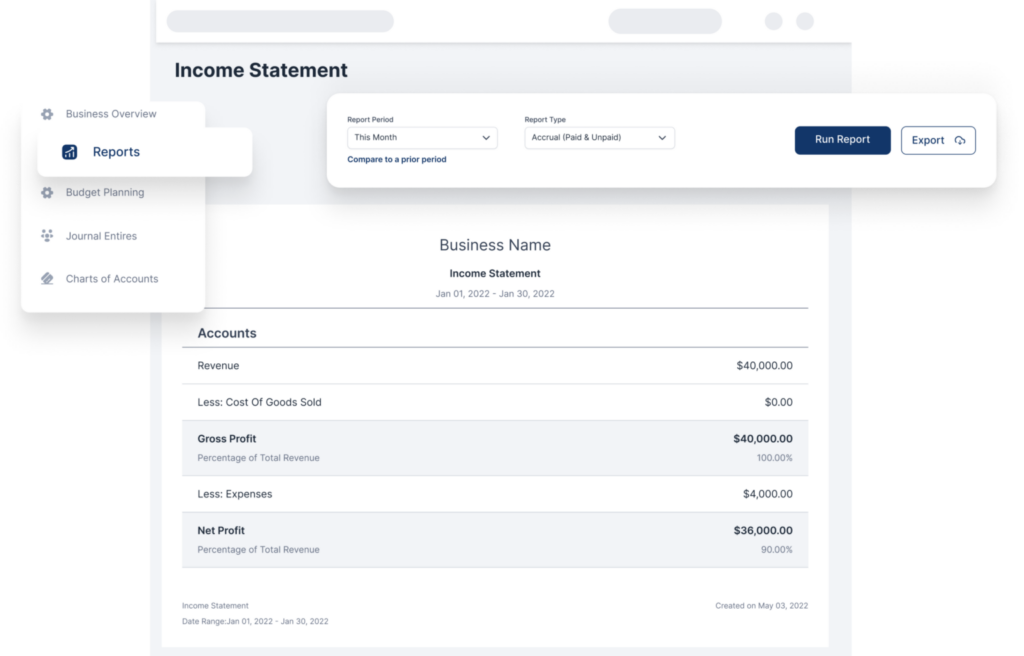The height and width of the screenshot is (656, 1024).
Task: Open the Report Period dropdown
Action: pos(422,138)
